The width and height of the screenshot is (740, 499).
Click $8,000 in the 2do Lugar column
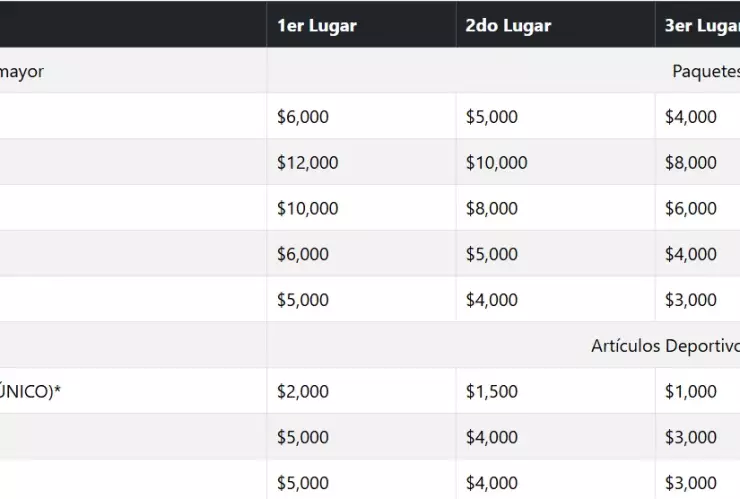[x=492, y=209]
